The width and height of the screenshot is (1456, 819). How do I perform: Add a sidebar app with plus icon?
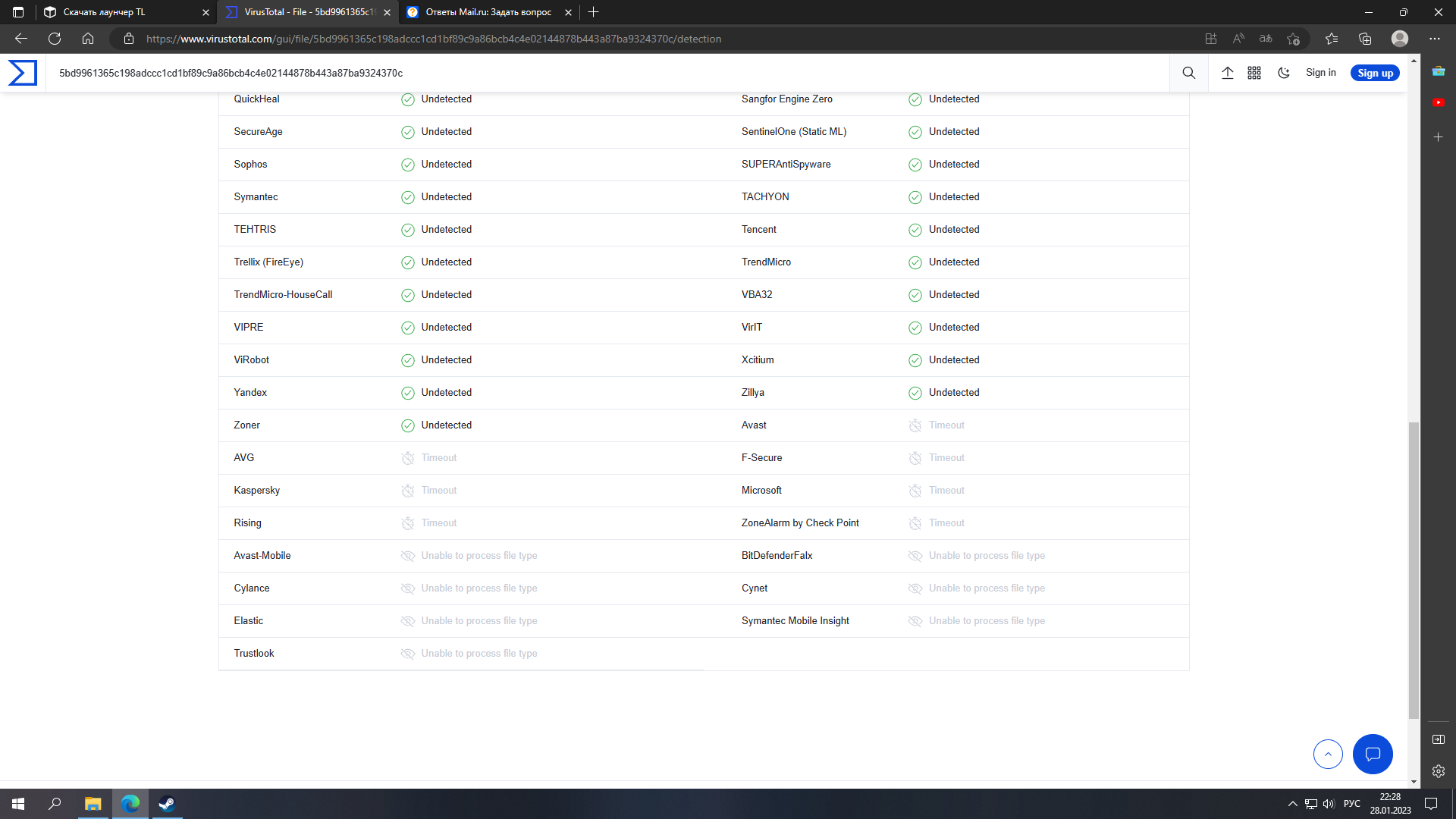(1439, 137)
